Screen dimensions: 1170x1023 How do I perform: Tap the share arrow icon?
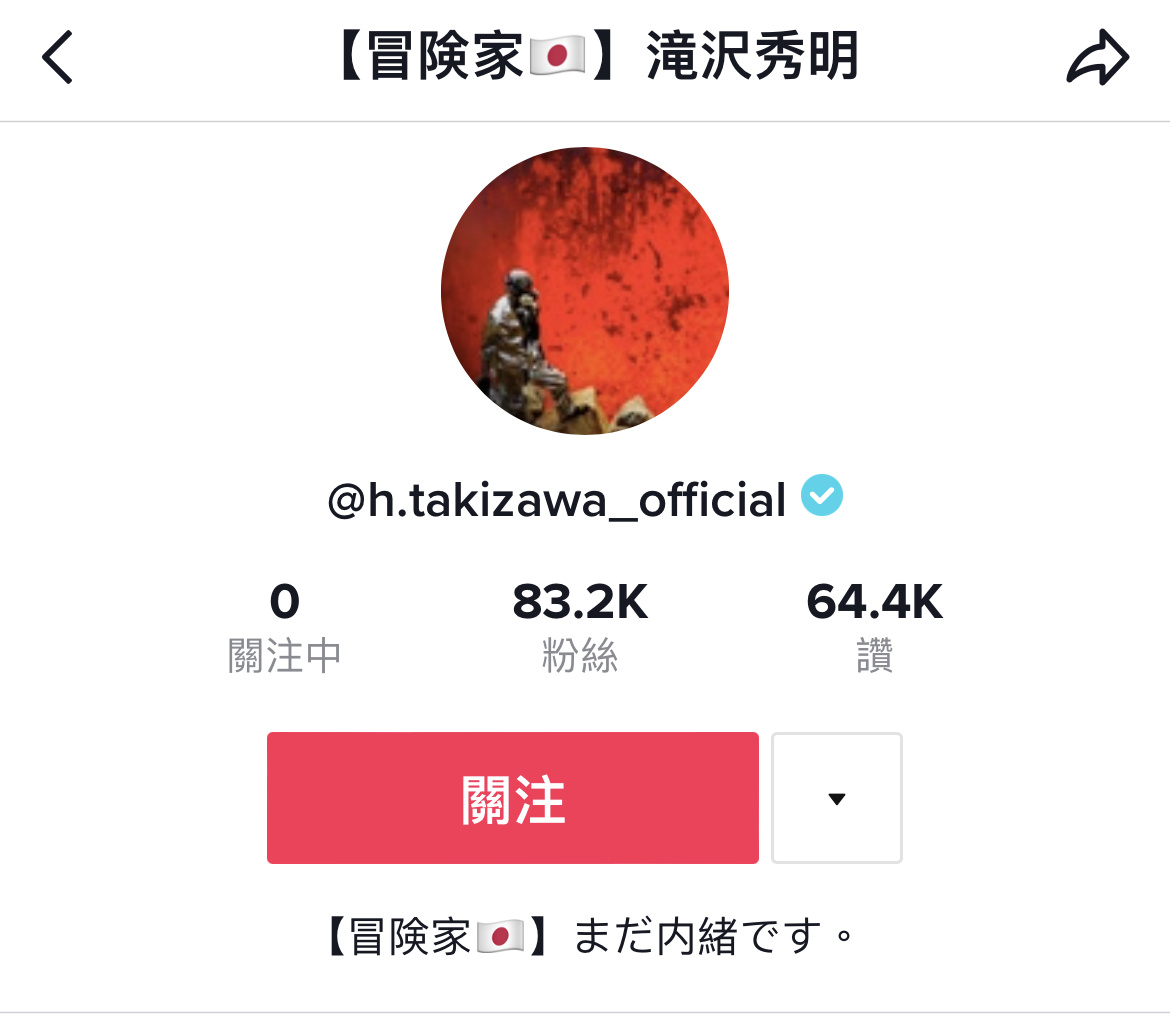tap(1098, 57)
